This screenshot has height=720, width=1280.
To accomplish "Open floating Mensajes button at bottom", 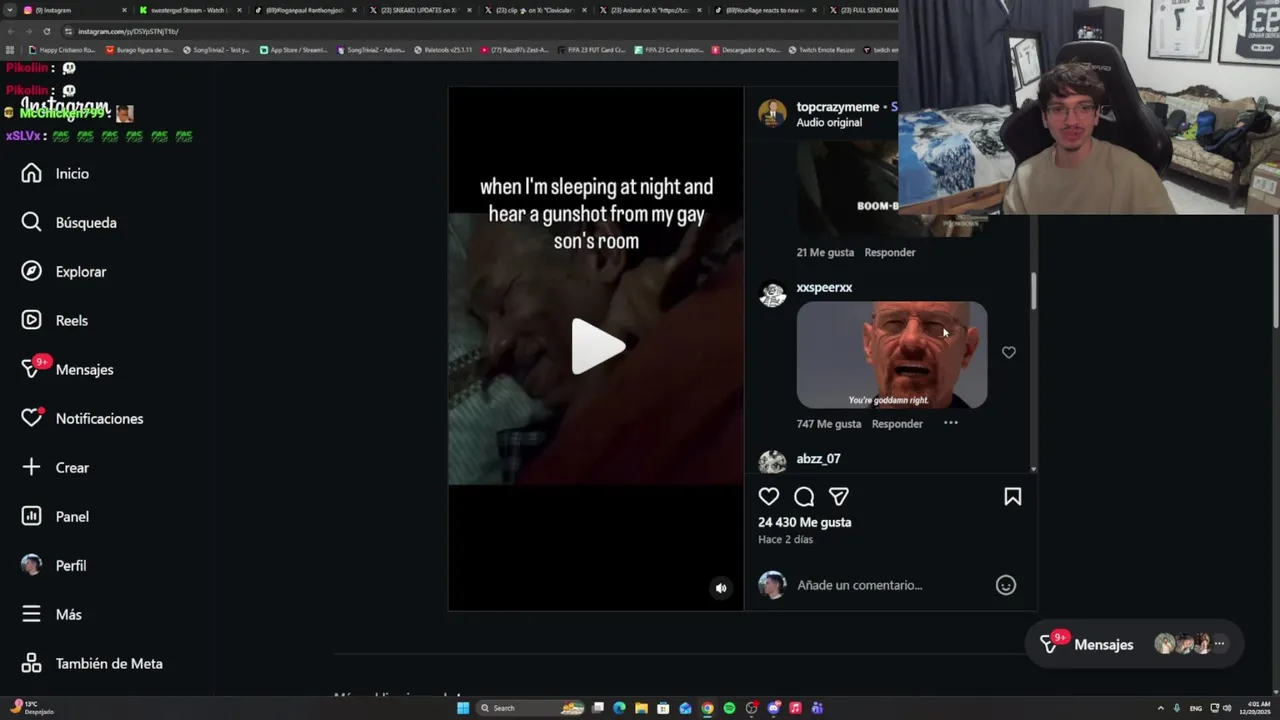I will 1134,645.
